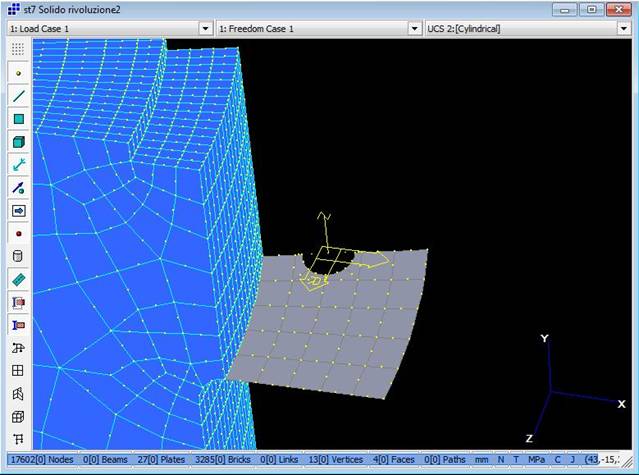This screenshot has width=639, height=475.
Task: Toggle the node display icon
Action: pos(18,73)
